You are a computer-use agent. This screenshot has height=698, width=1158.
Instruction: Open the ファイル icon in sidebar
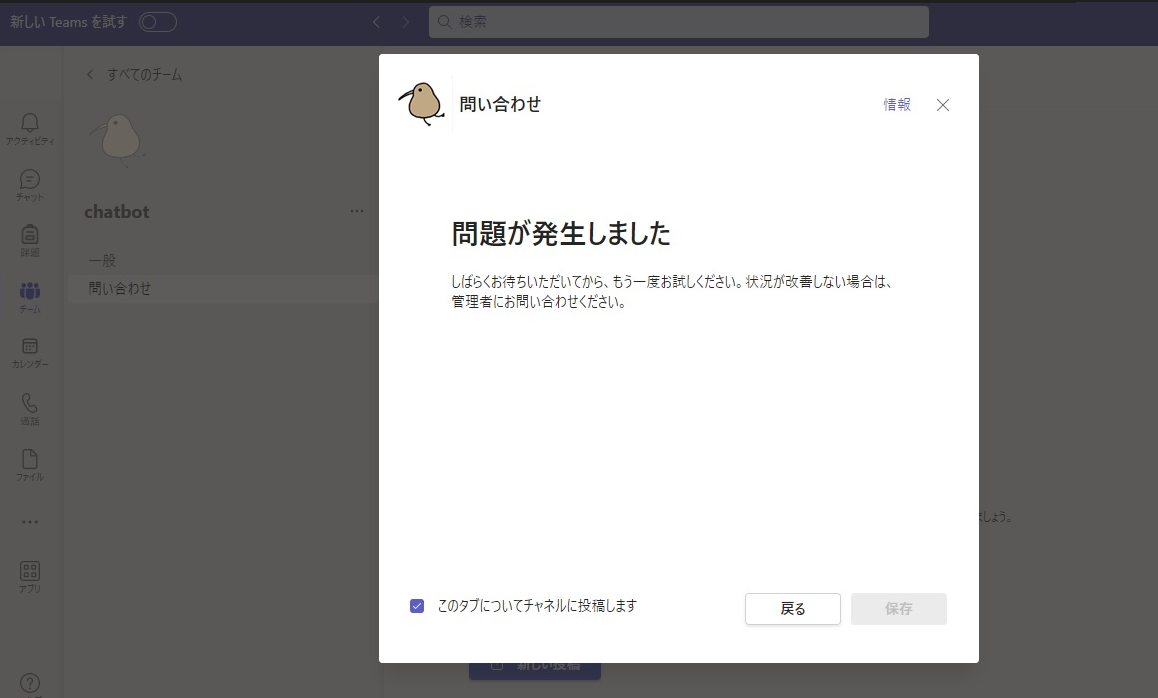30,459
